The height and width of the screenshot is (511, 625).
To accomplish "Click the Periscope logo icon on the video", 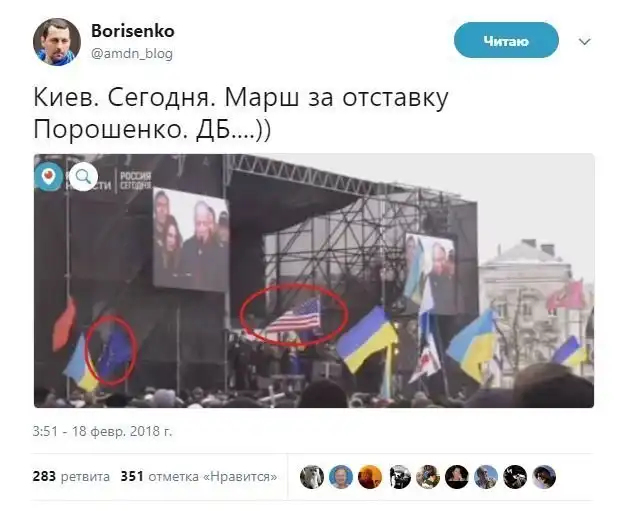I will point(49,176).
